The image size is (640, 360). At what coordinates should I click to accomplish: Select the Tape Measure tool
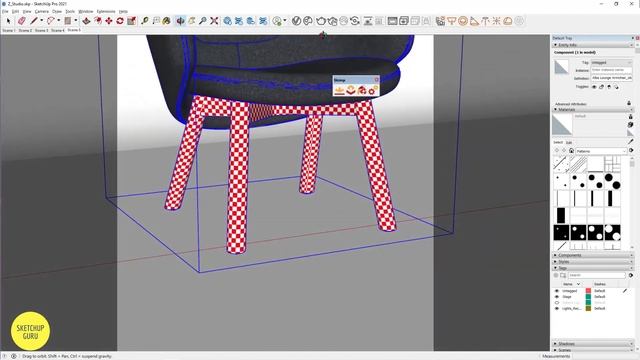pyautogui.click(x=144, y=21)
